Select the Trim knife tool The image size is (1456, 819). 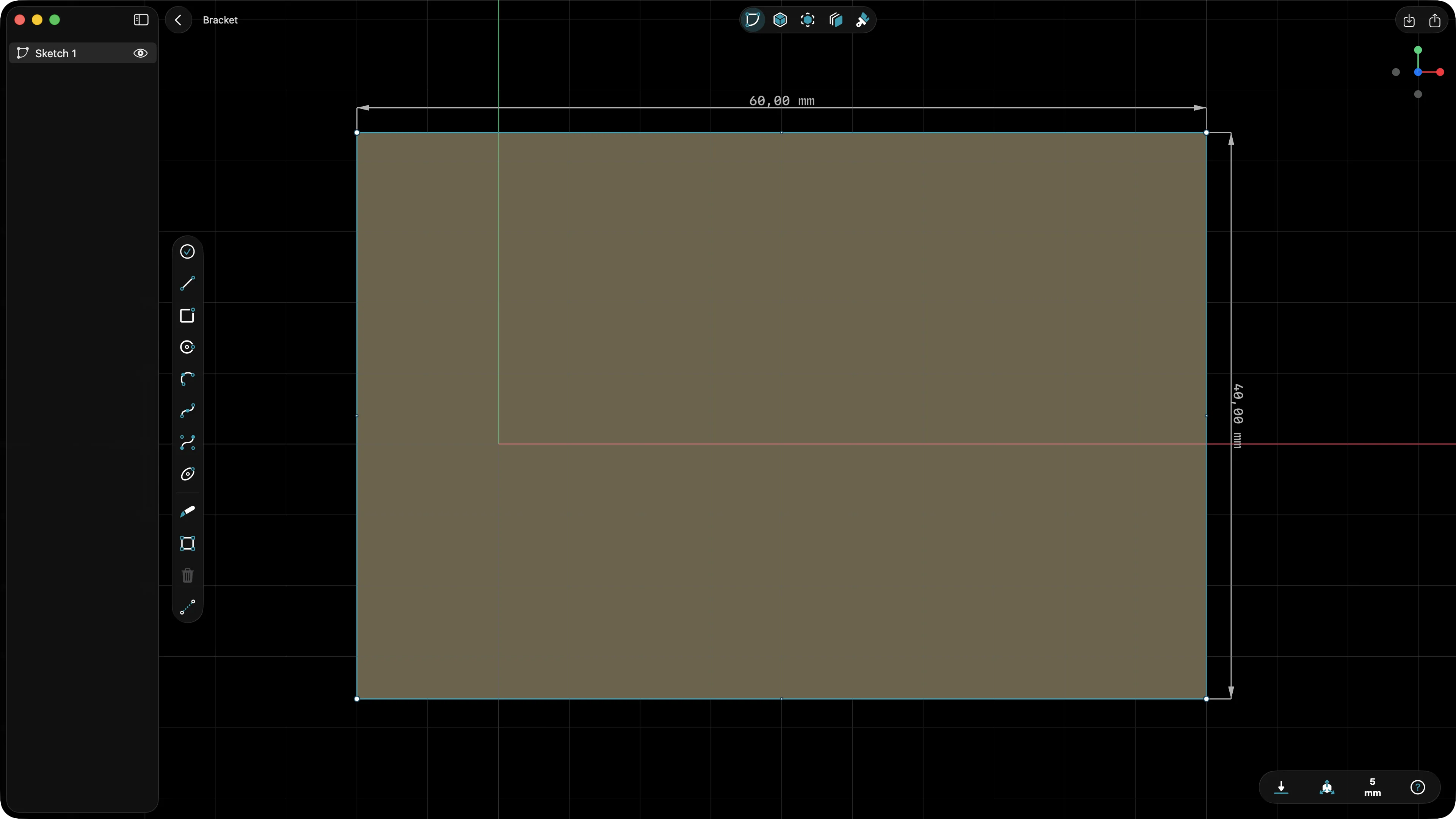tap(187, 511)
